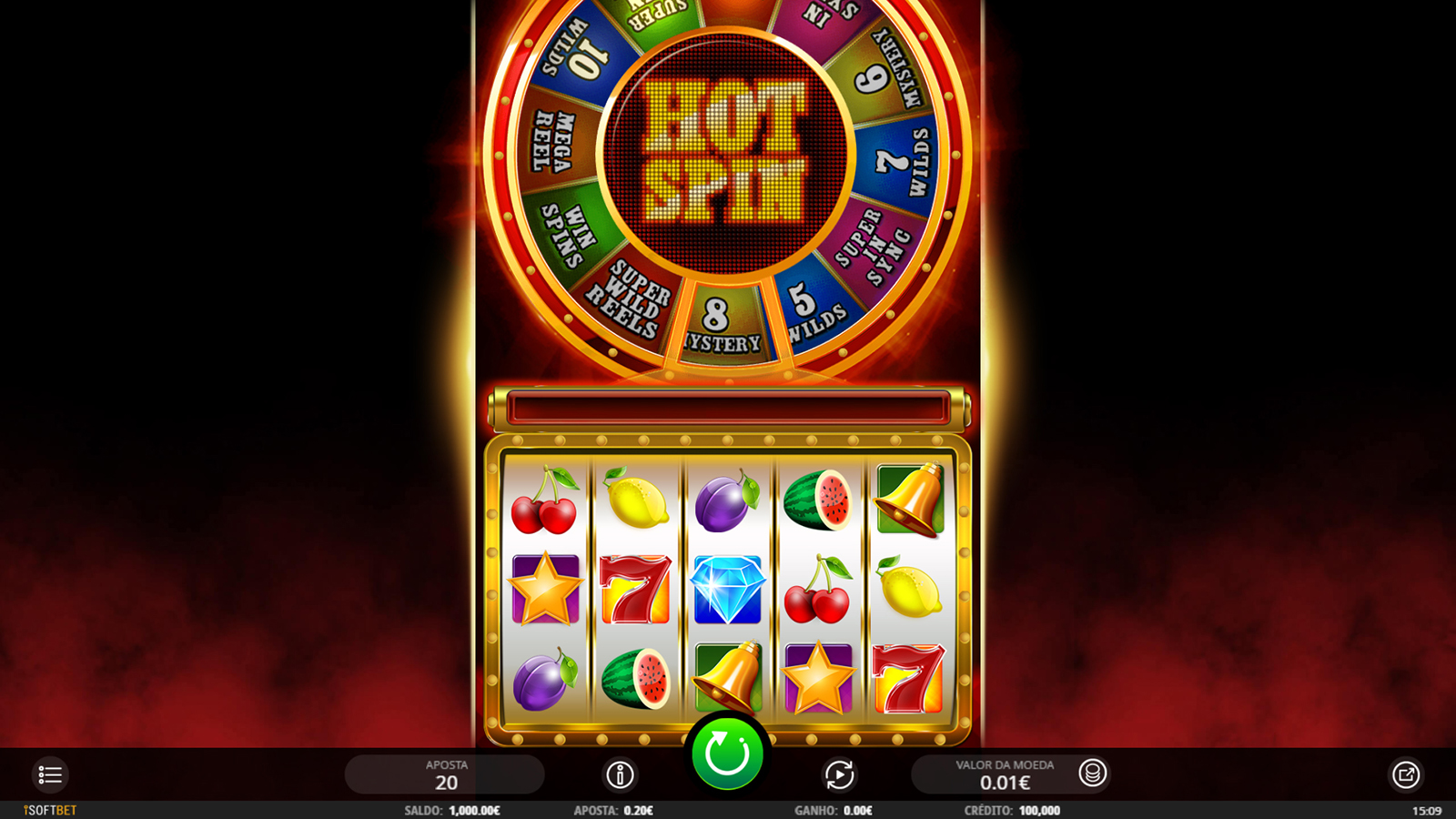Open the Aposta bet selector
The height and width of the screenshot is (819, 1456).
pyautogui.click(x=445, y=774)
